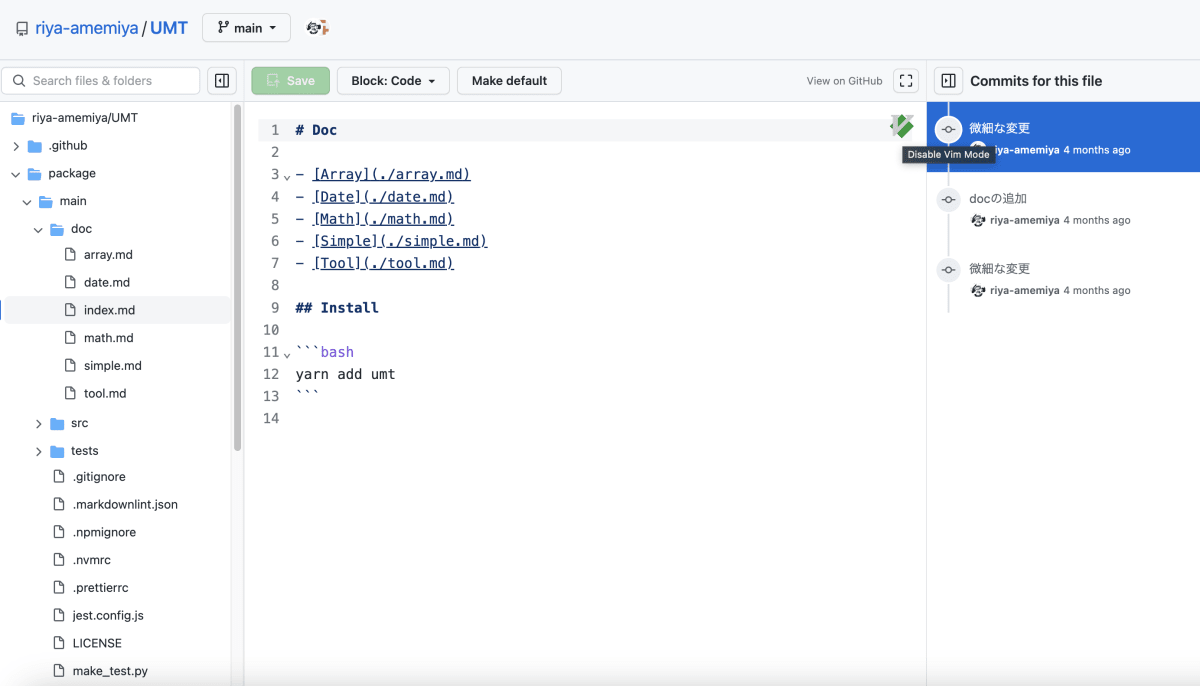Open the View on GitHub link

[x=845, y=81]
